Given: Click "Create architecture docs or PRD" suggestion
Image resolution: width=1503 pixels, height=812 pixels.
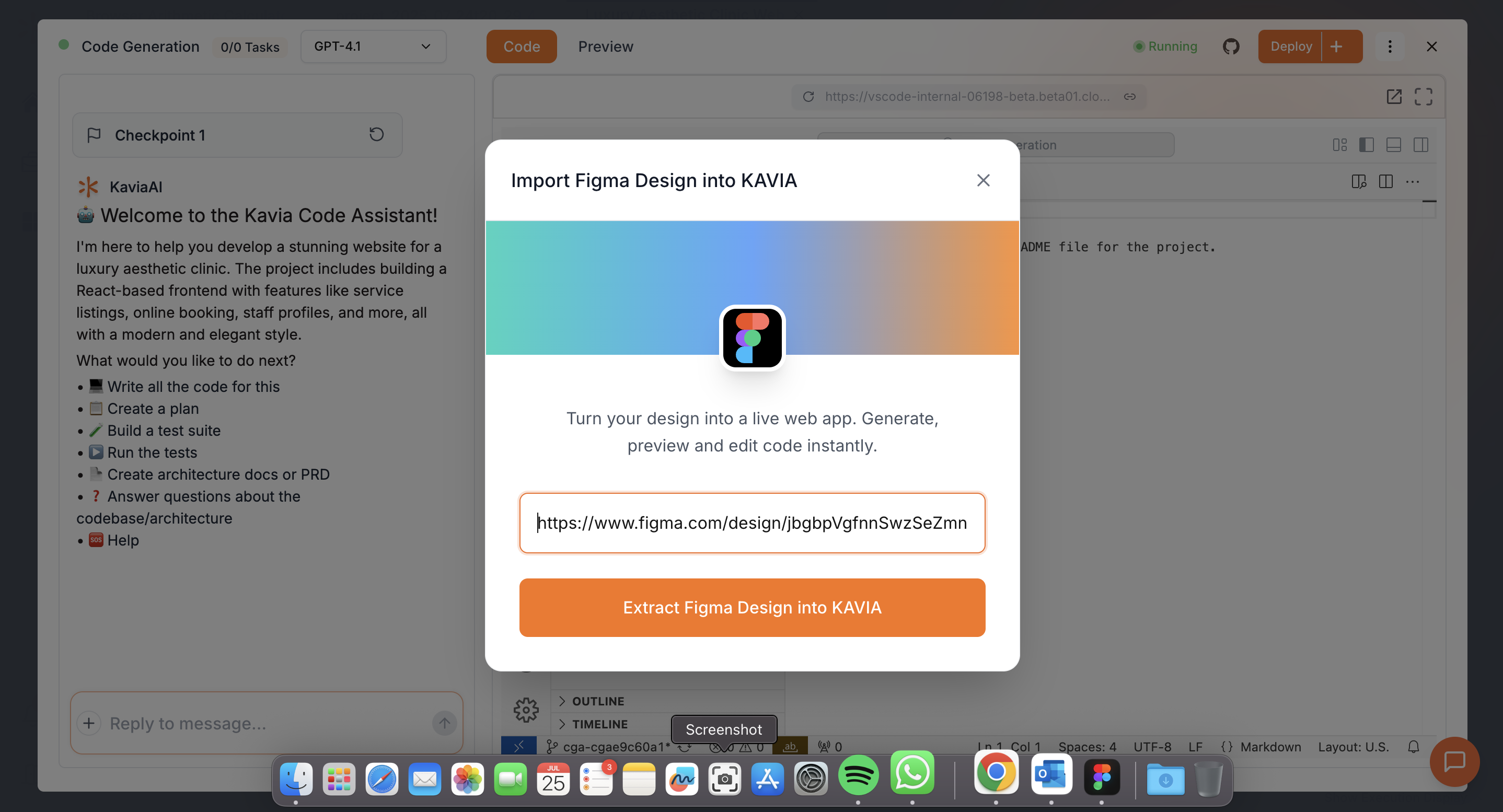Looking at the screenshot, I should pos(218,474).
